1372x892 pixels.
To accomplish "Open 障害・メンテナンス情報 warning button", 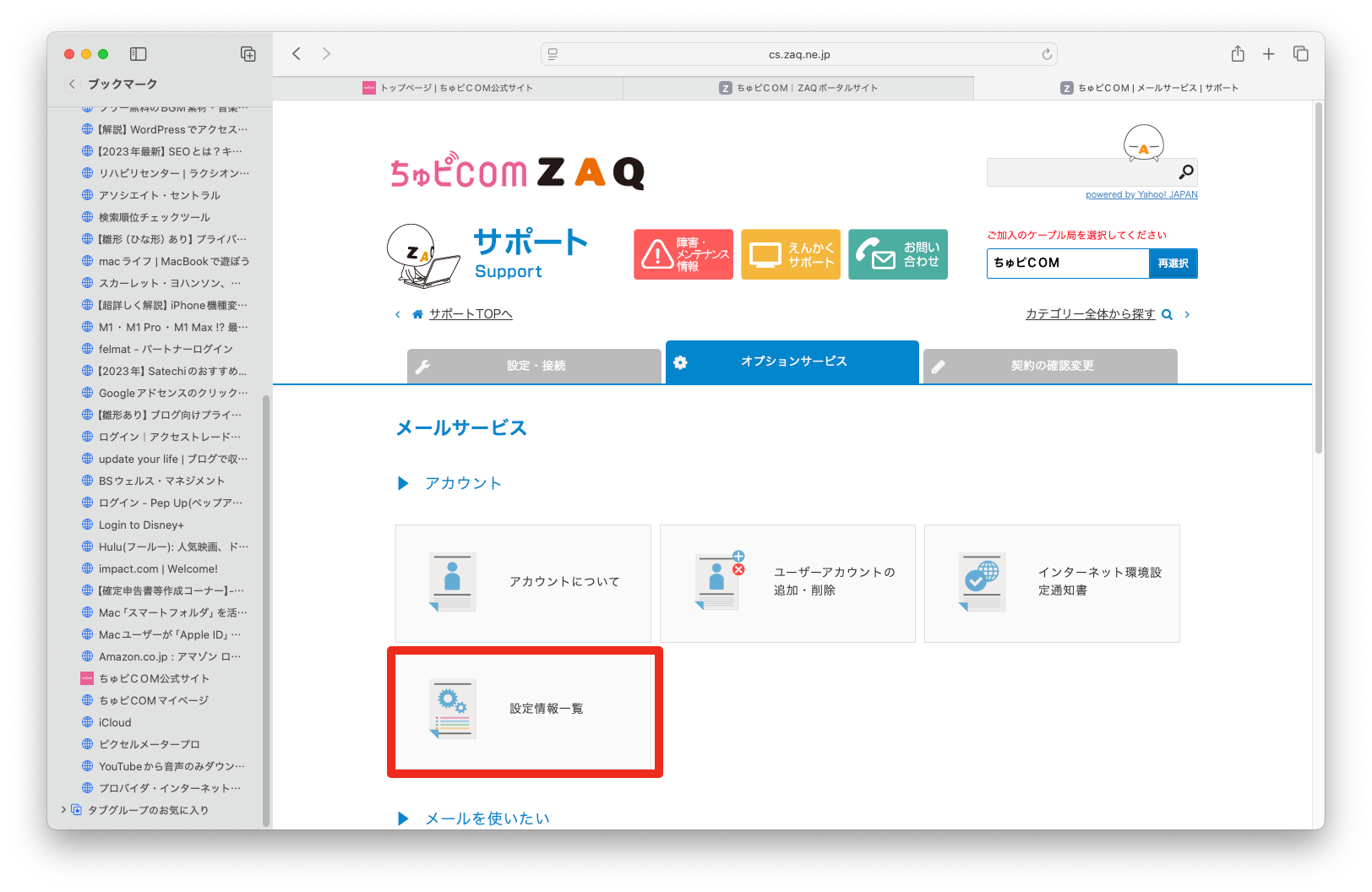I will click(x=683, y=254).
